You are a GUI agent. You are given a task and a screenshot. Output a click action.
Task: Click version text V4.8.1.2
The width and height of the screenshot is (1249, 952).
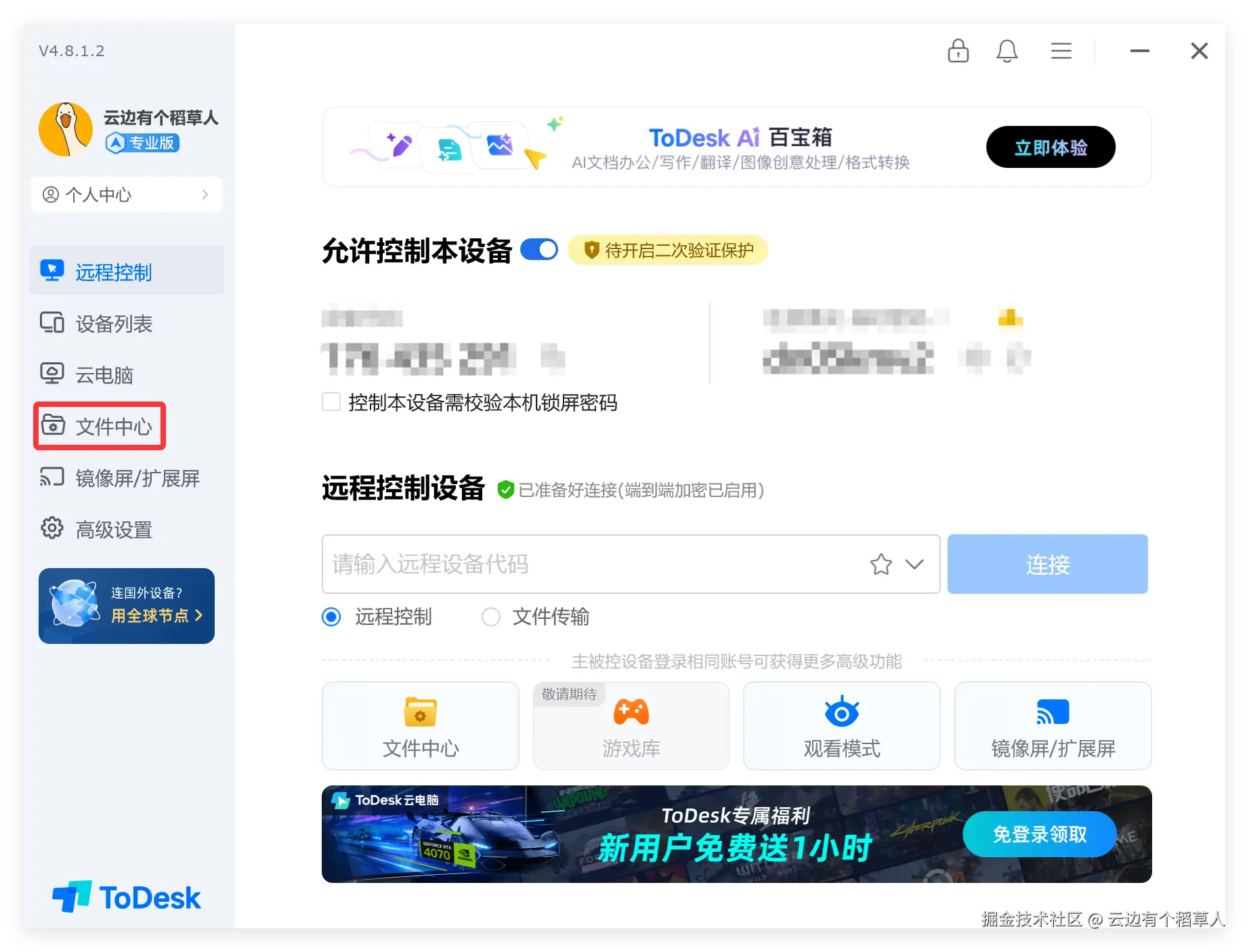72,51
